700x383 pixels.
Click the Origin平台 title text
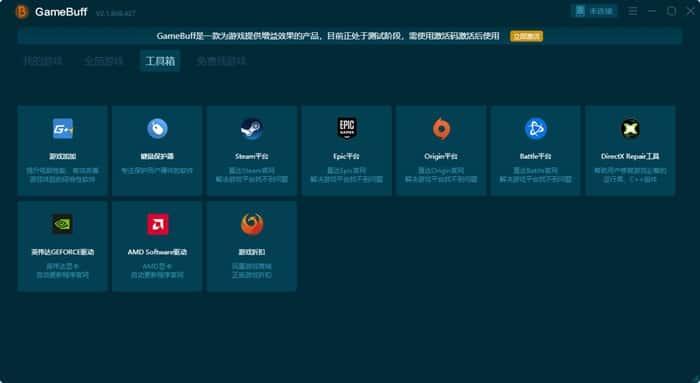click(441, 156)
